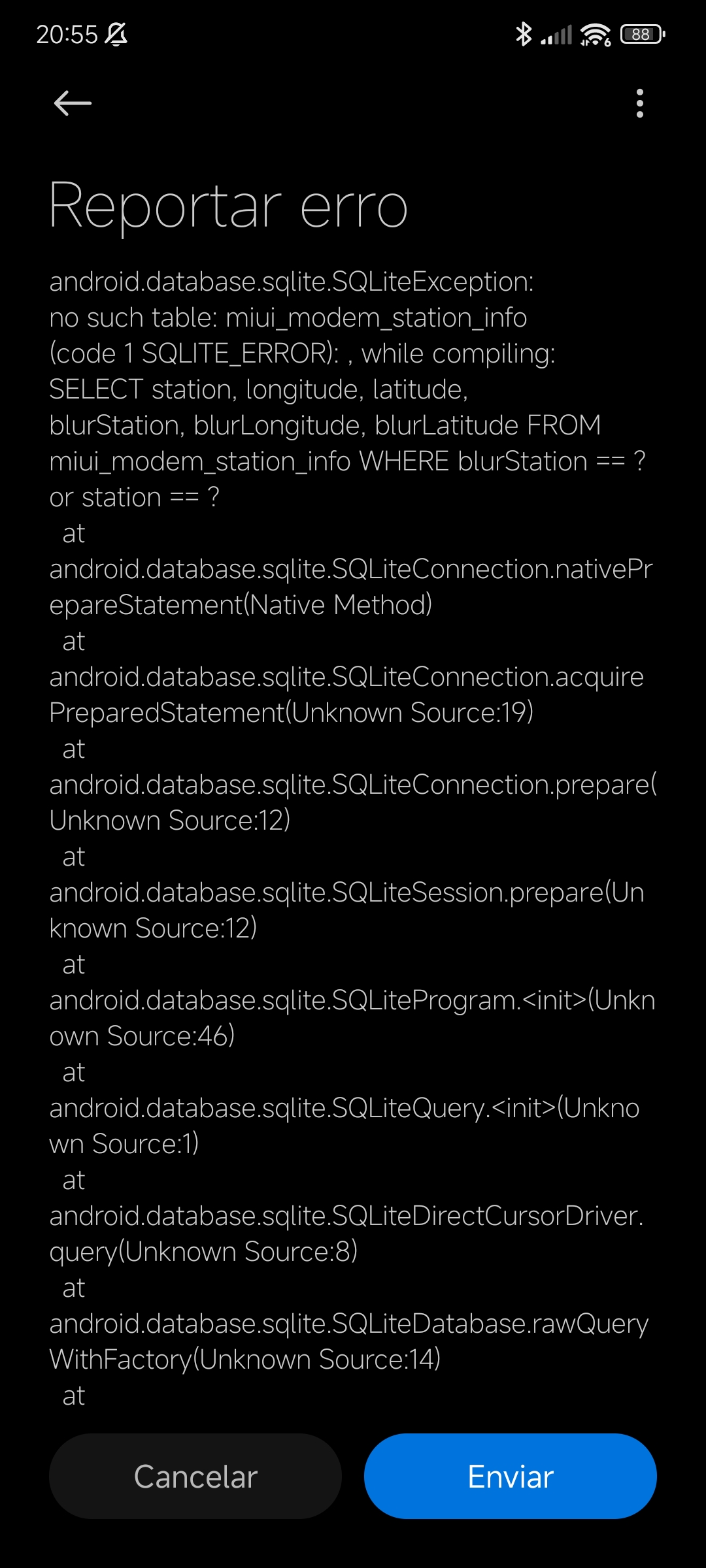Tap the acquirePreparedStatement stack trace entry
Screen dimensions: 706x1568
(x=346, y=694)
